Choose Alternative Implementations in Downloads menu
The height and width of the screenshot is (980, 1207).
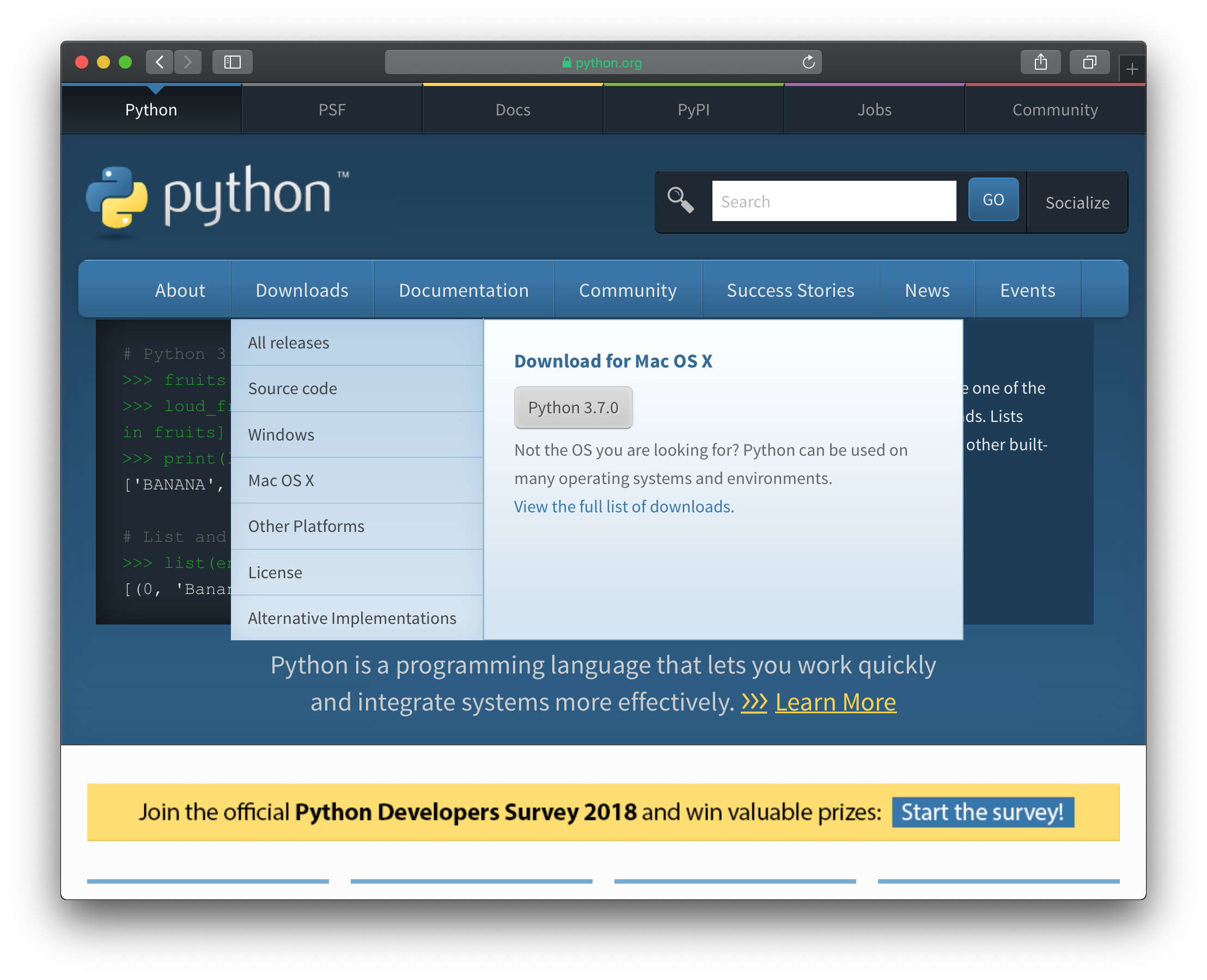click(357, 618)
